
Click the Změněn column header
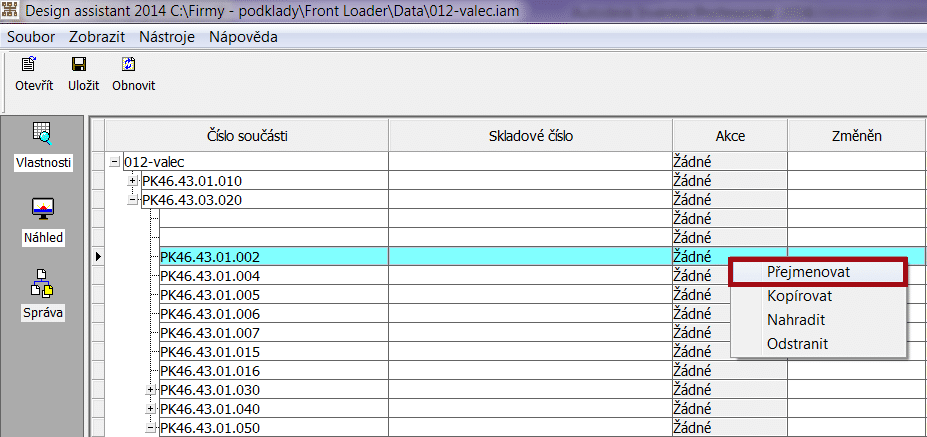[857, 136]
